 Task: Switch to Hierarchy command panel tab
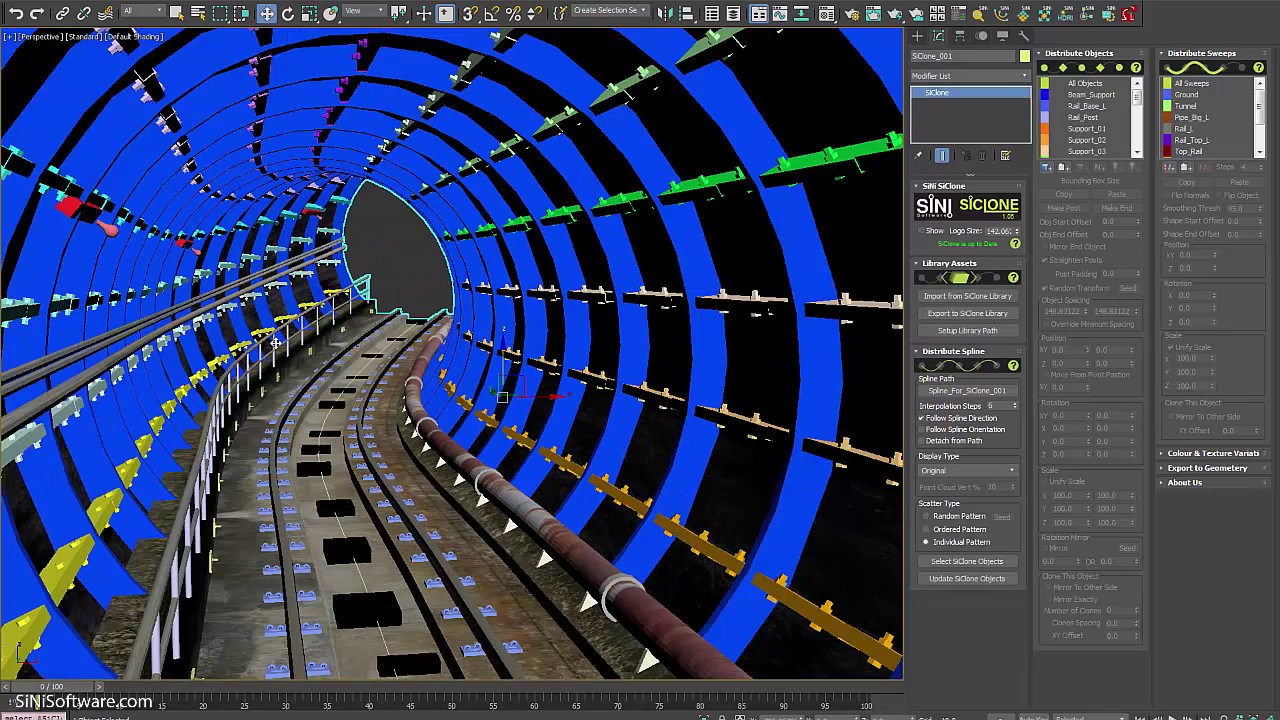coord(960,36)
